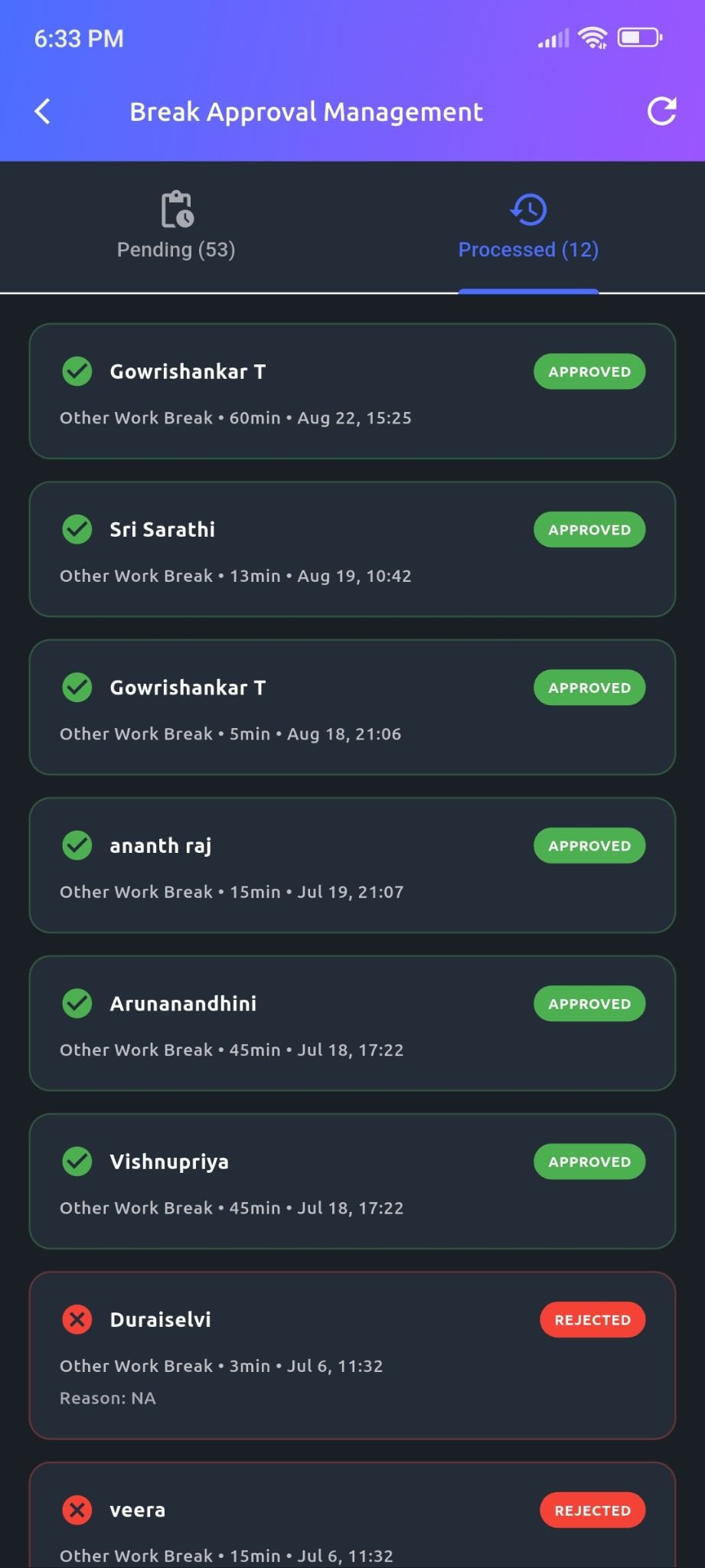
Task: Tap the Pending clipboard clock icon
Action: point(177,209)
